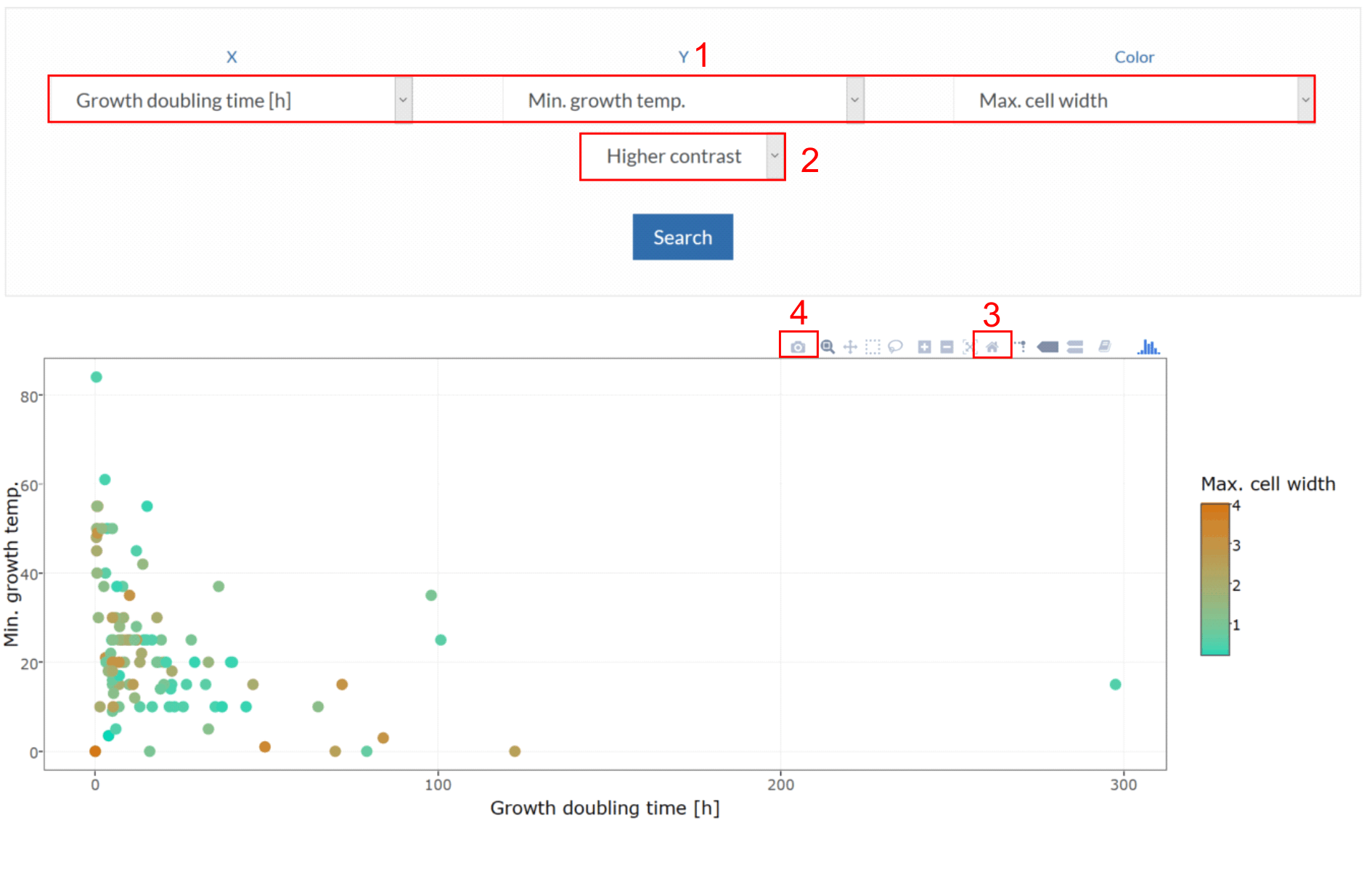
Task: Open the X axis dropdown
Action: pyautogui.click(x=231, y=100)
